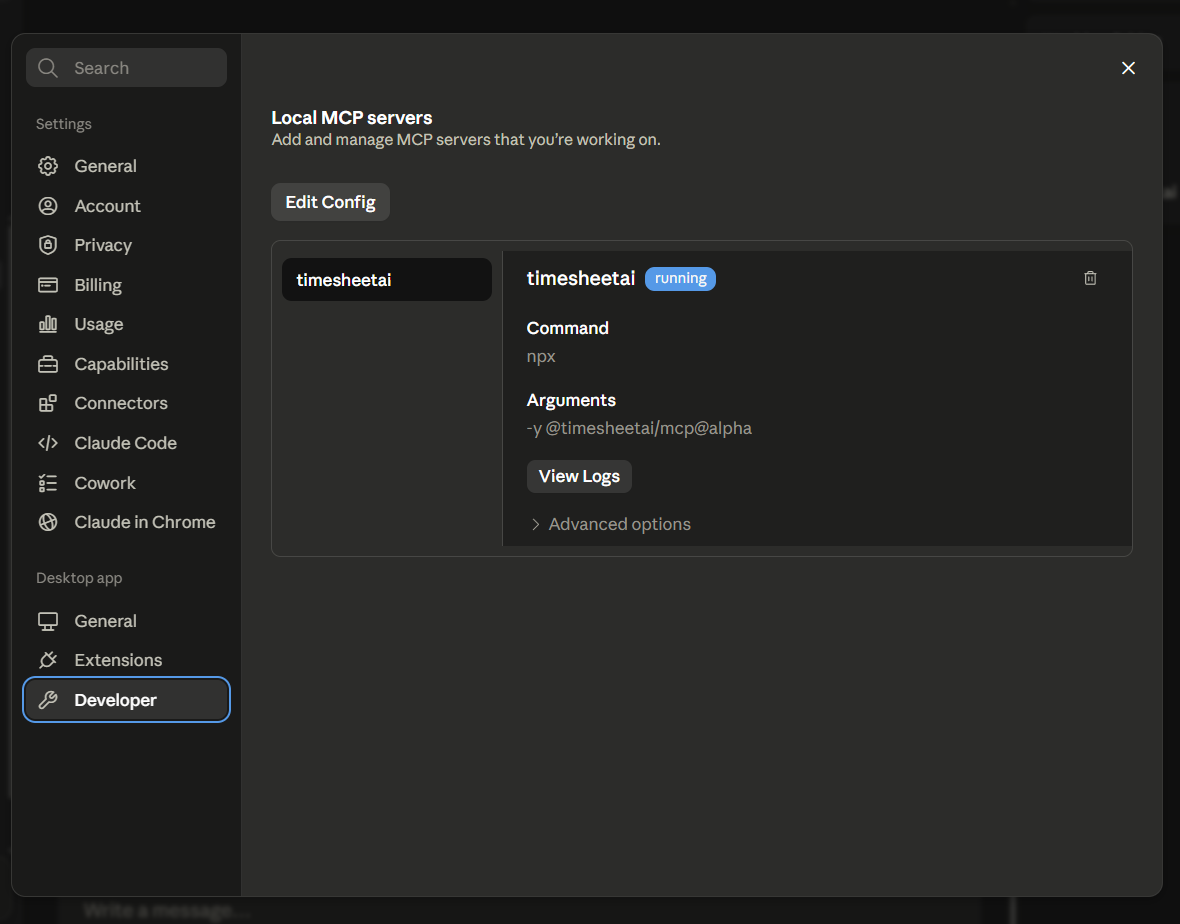This screenshot has width=1180, height=924.
Task: Click the running status badge
Action: 680,278
